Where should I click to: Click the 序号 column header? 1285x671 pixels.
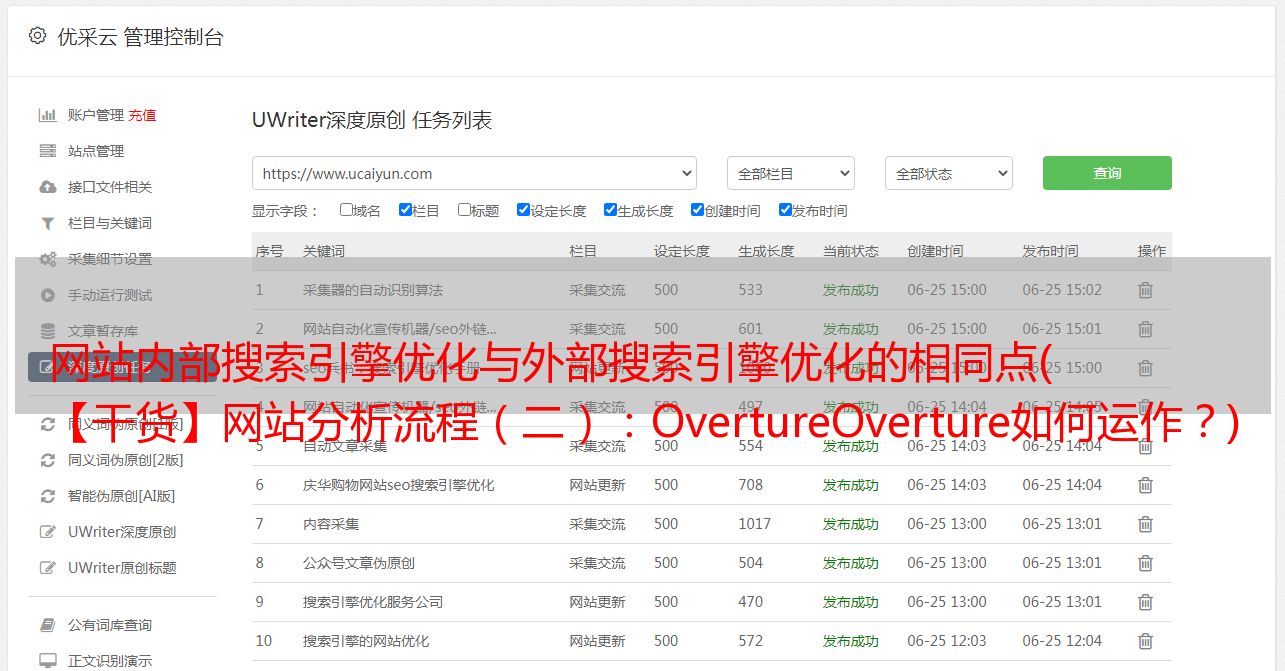point(269,252)
